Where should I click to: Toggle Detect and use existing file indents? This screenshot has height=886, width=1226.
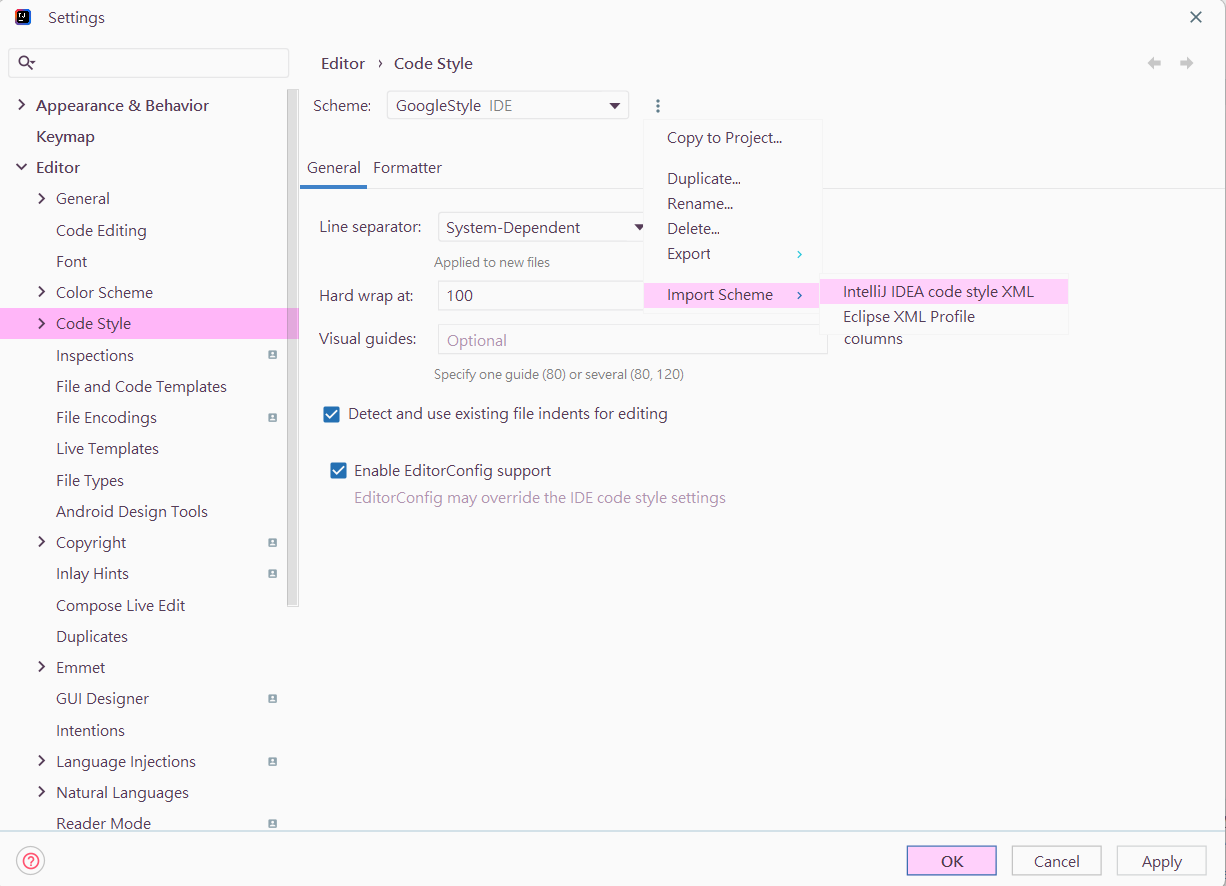click(x=332, y=414)
